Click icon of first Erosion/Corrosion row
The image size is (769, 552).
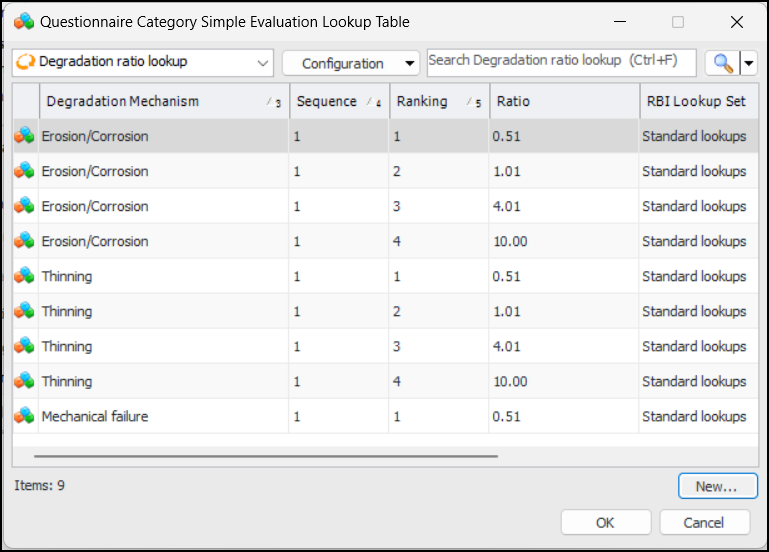(x=24, y=136)
